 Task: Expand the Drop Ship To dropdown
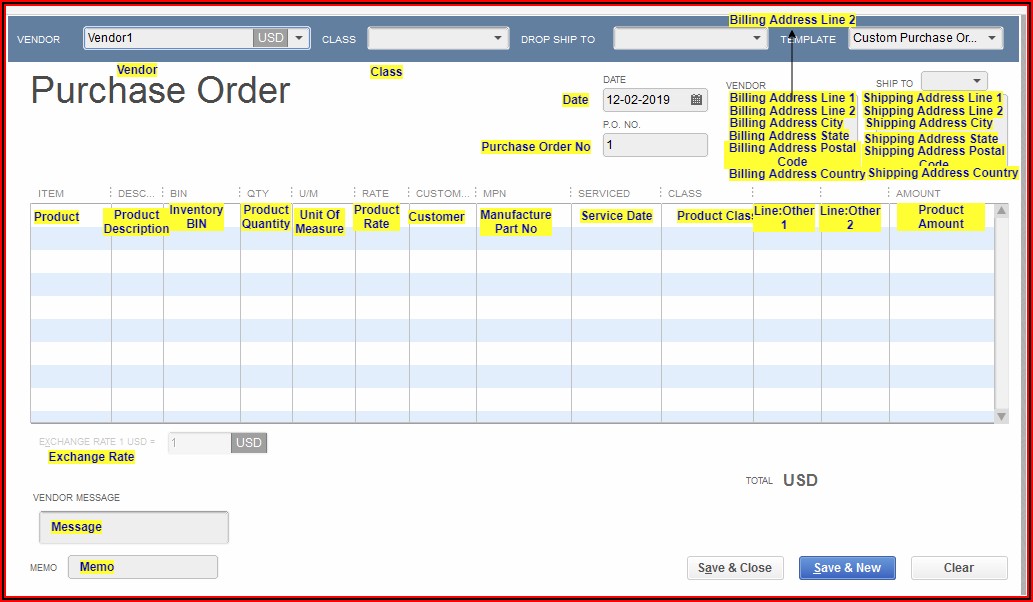[758, 38]
